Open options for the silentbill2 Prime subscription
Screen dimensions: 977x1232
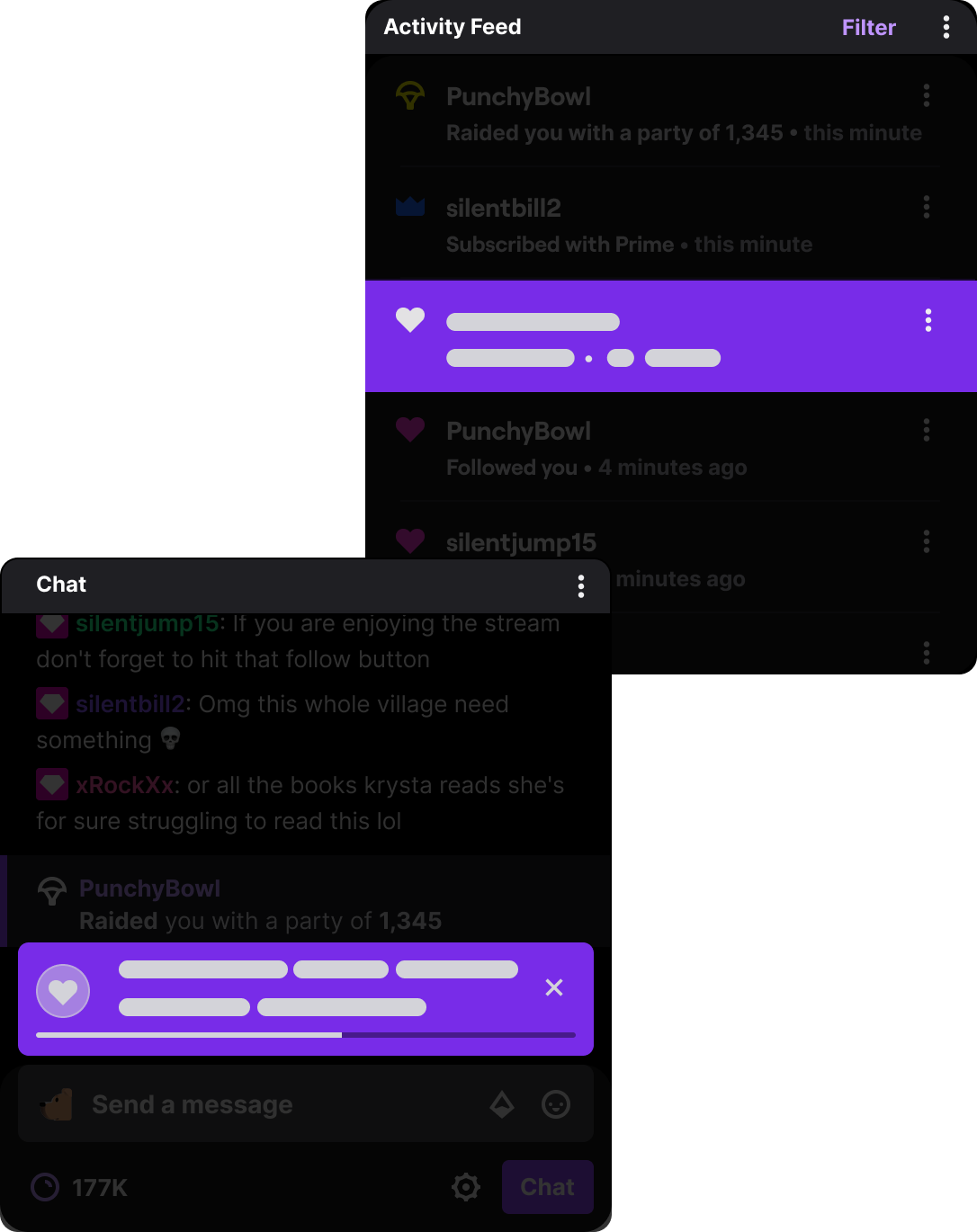click(x=927, y=207)
